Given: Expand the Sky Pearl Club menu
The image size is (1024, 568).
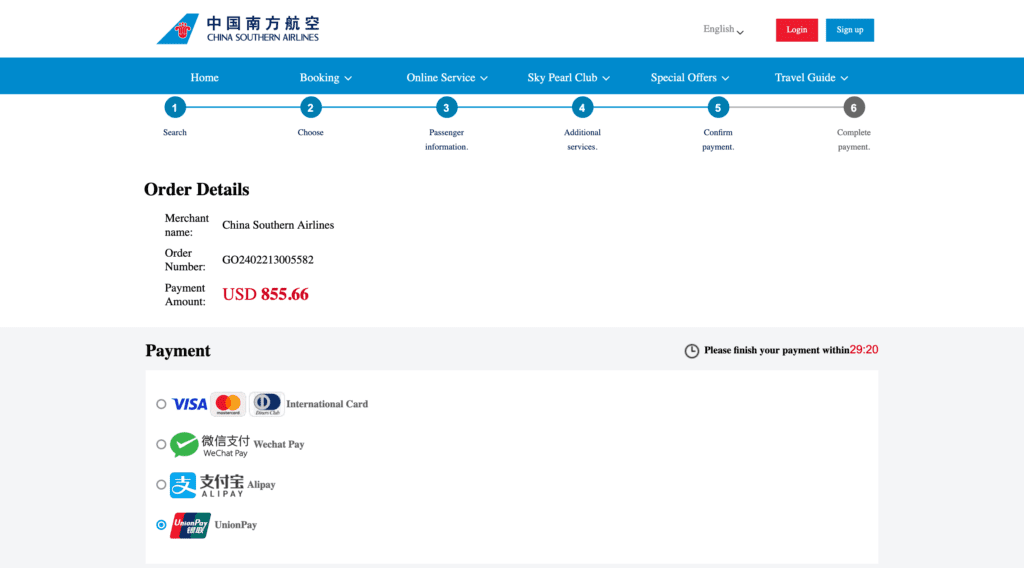Looking at the screenshot, I should (569, 78).
